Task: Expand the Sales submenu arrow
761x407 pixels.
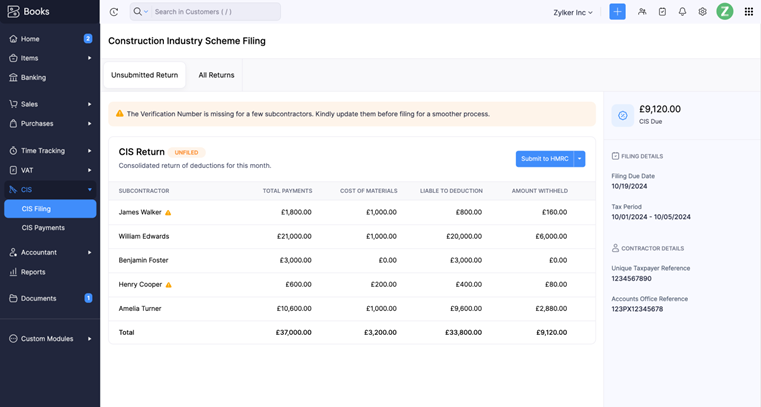Action: [89, 104]
